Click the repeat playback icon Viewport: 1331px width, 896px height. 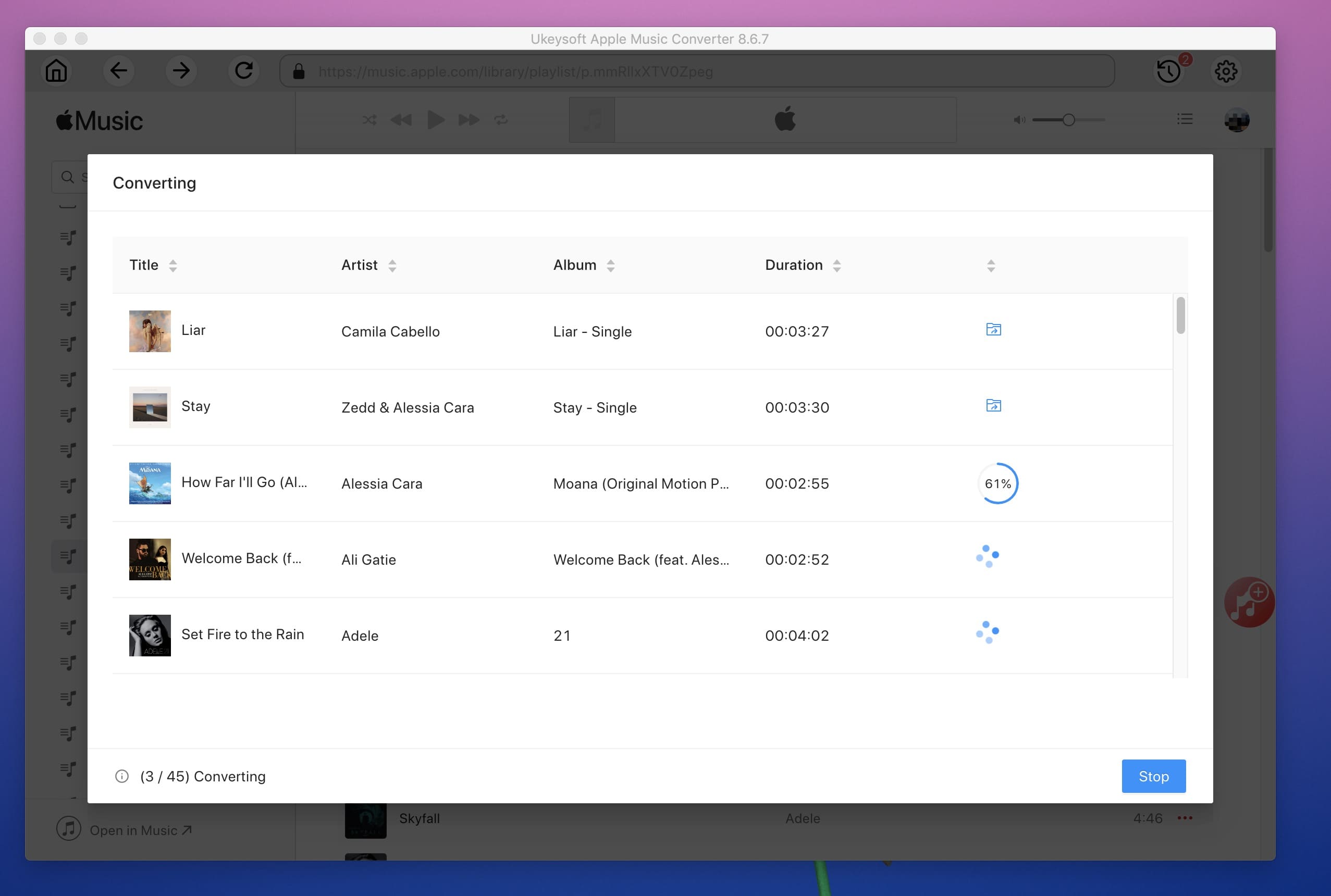tap(501, 119)
